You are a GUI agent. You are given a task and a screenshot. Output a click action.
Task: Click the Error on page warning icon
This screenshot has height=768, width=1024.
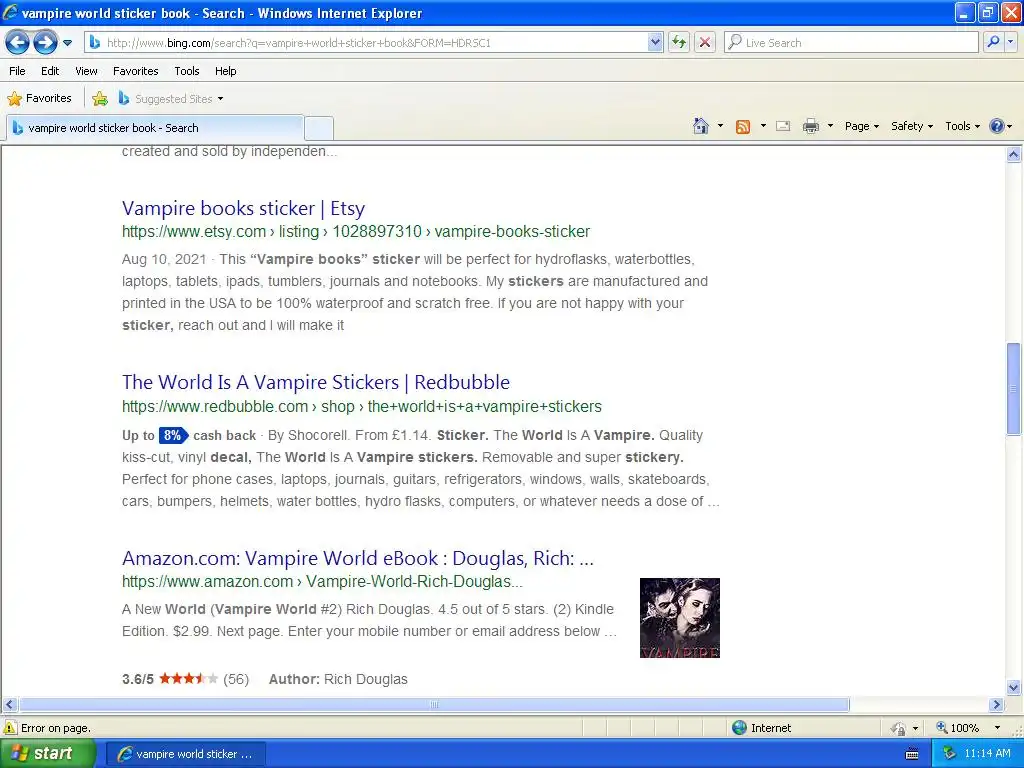coord(10,728)
